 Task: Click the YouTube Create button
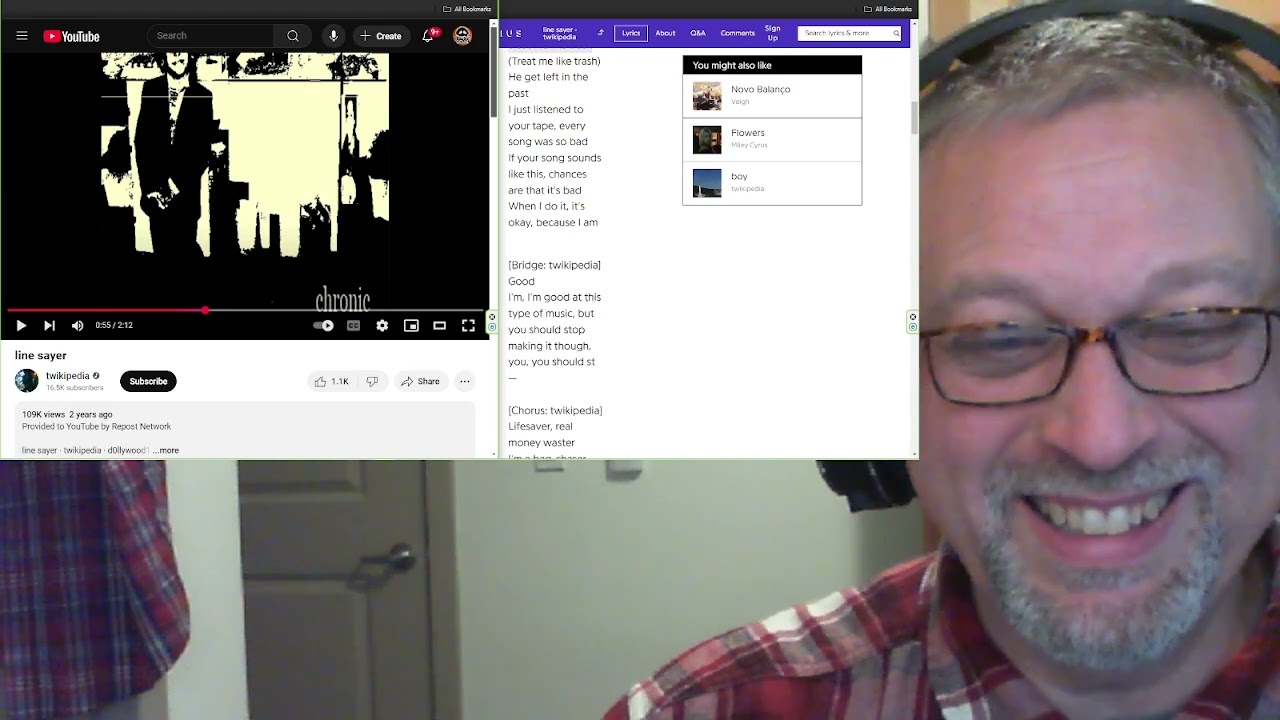[x=381, y=36]
